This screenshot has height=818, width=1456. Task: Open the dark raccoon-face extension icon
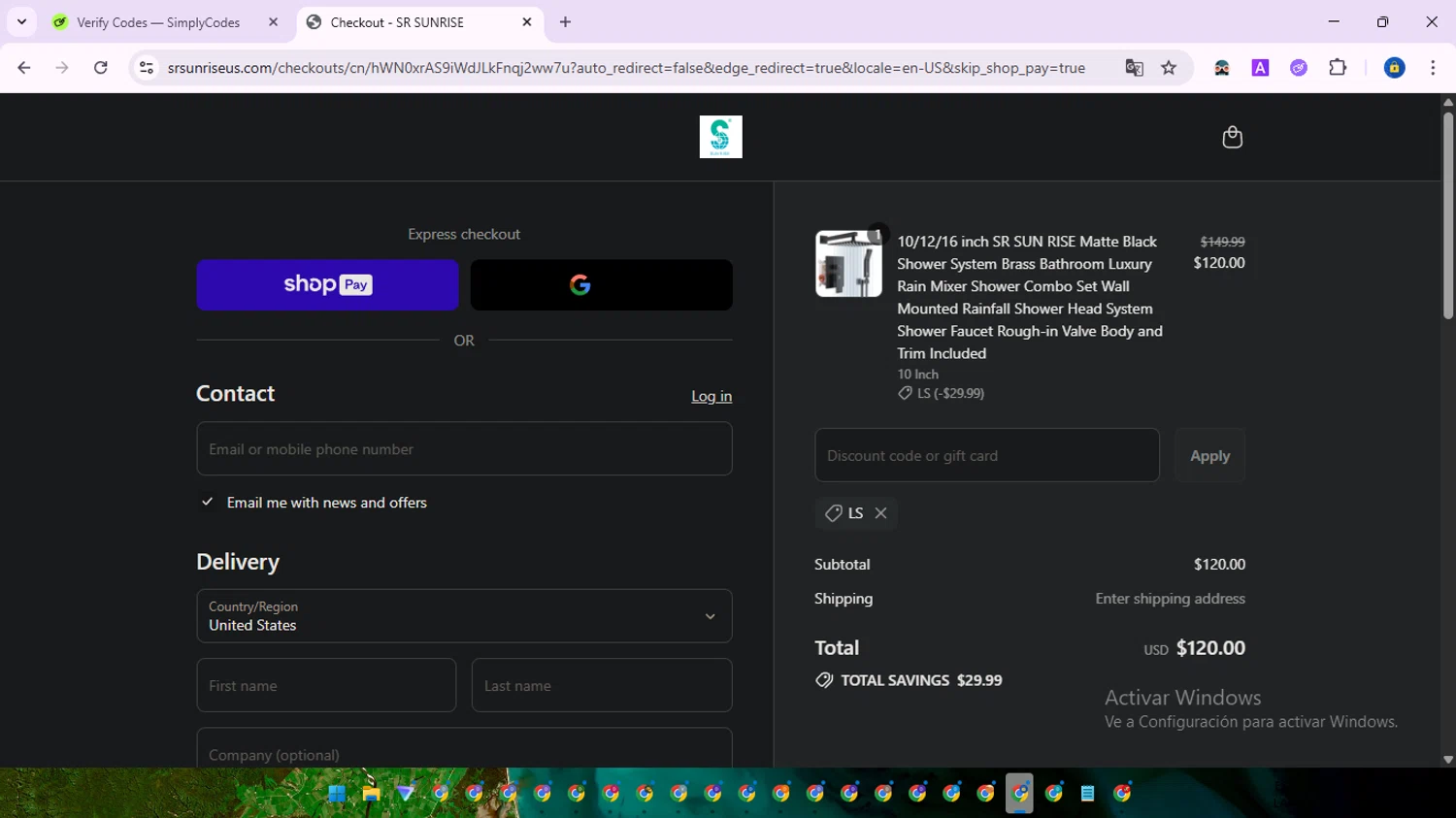pos(1222,68)
